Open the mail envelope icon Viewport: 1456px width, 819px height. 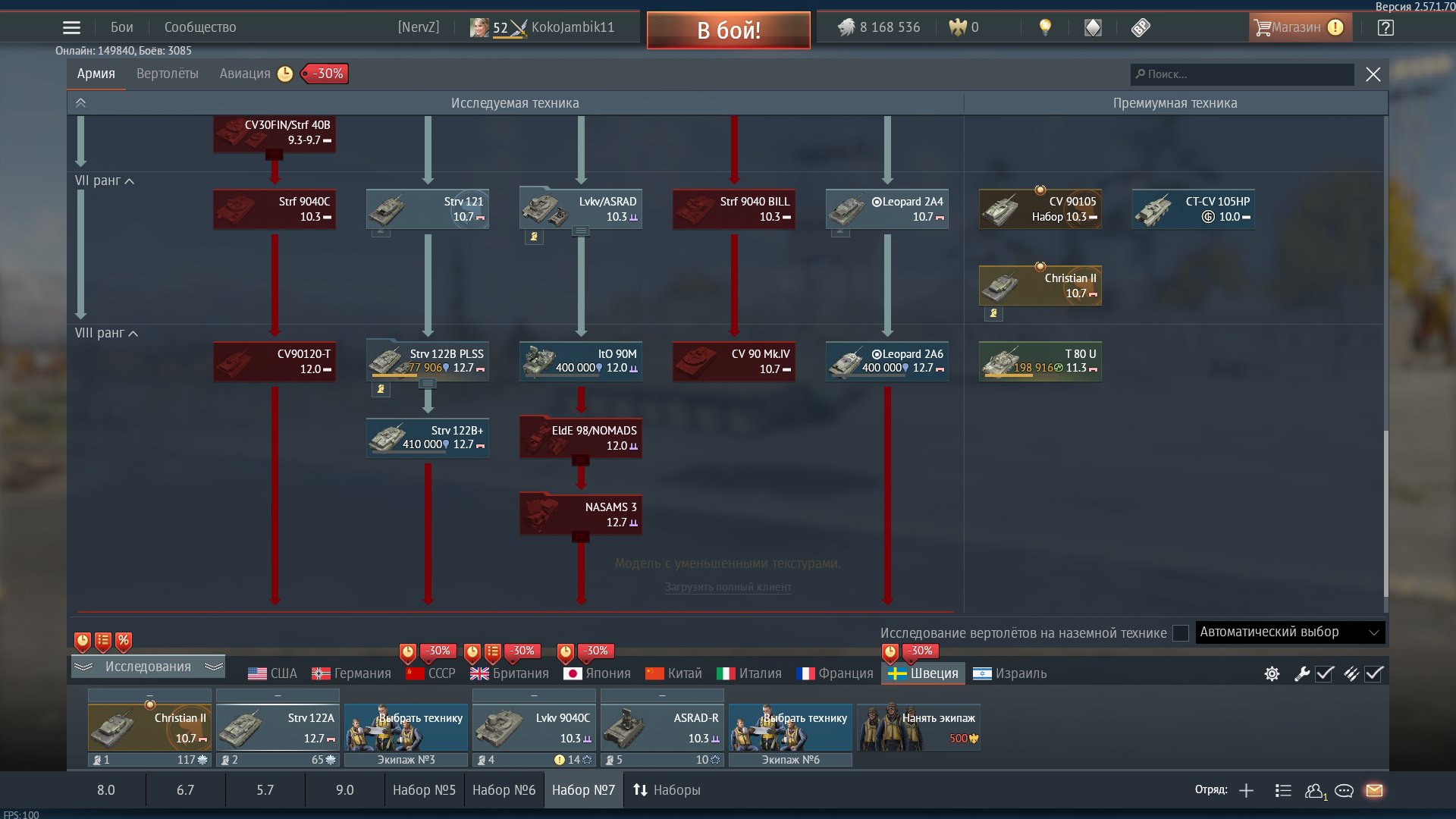click(1374, 790)
